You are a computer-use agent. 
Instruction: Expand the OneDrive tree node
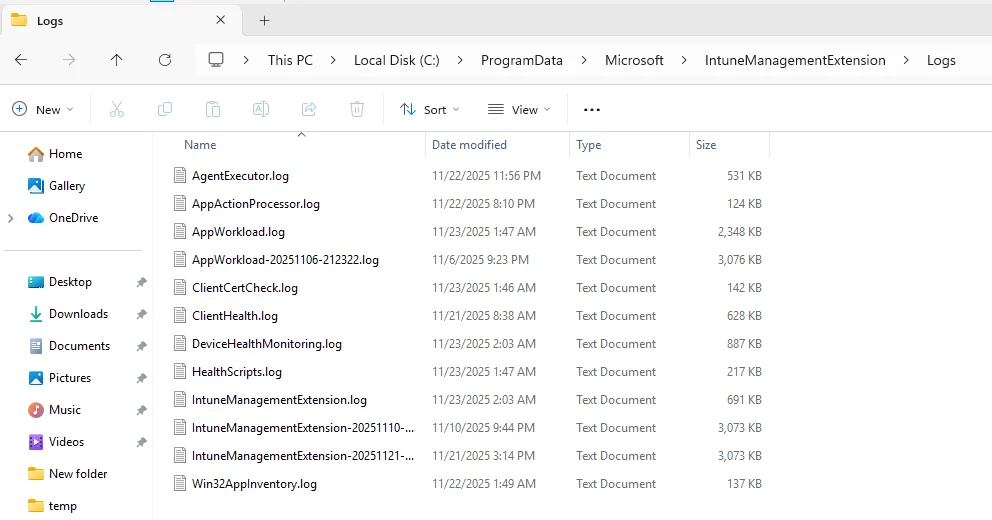[10, 218]
